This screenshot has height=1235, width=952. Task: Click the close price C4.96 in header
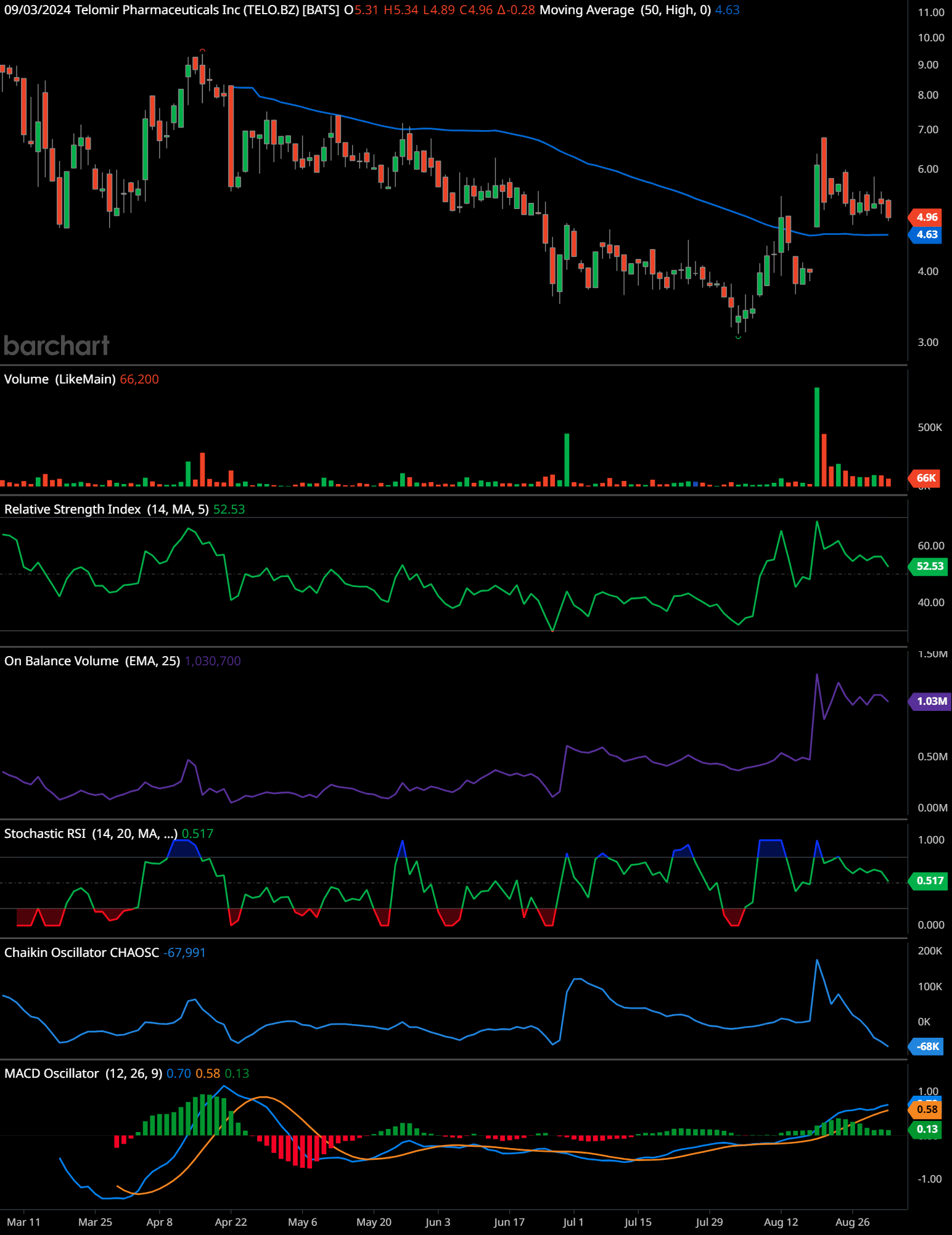point(476,10)
